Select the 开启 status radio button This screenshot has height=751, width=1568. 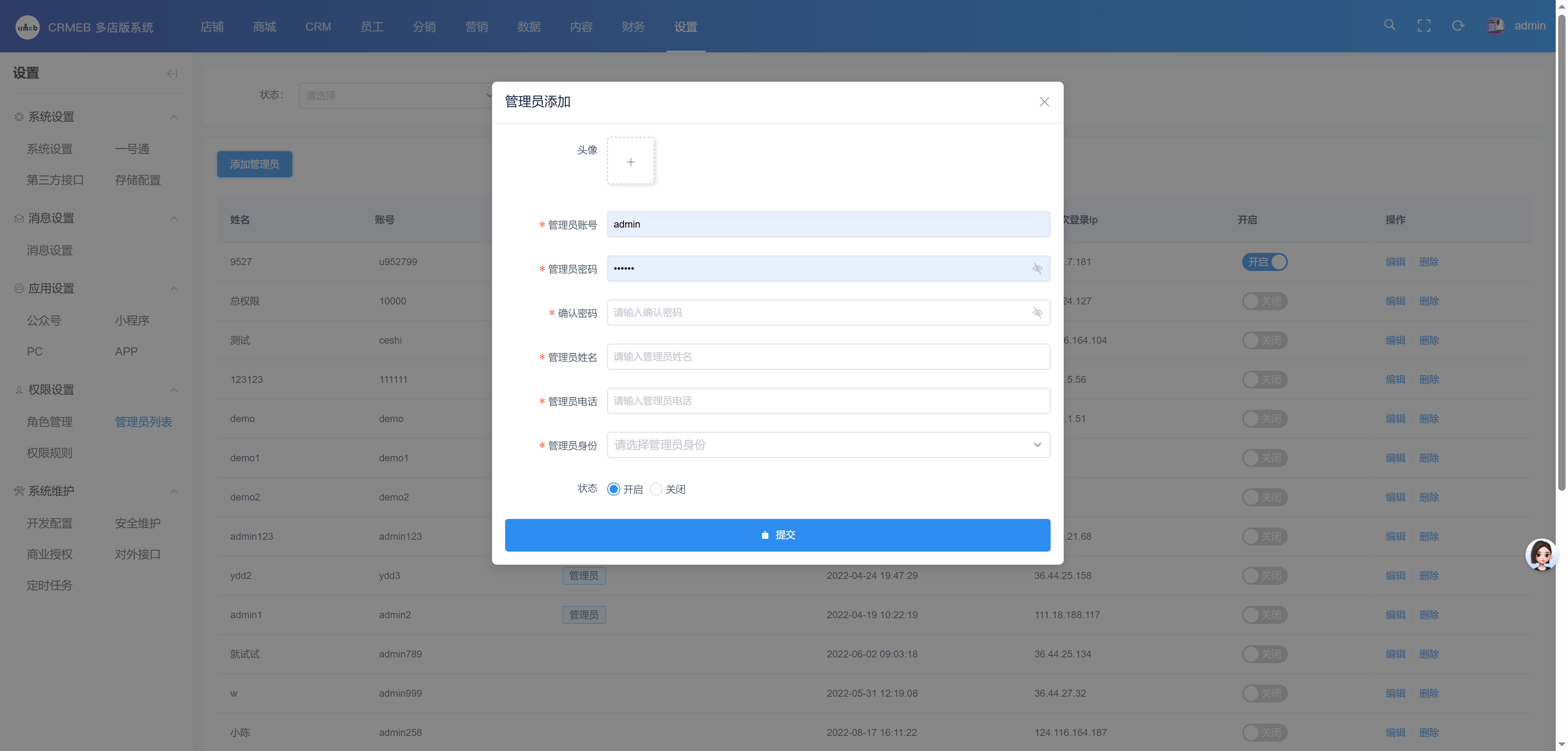[614, 489]
